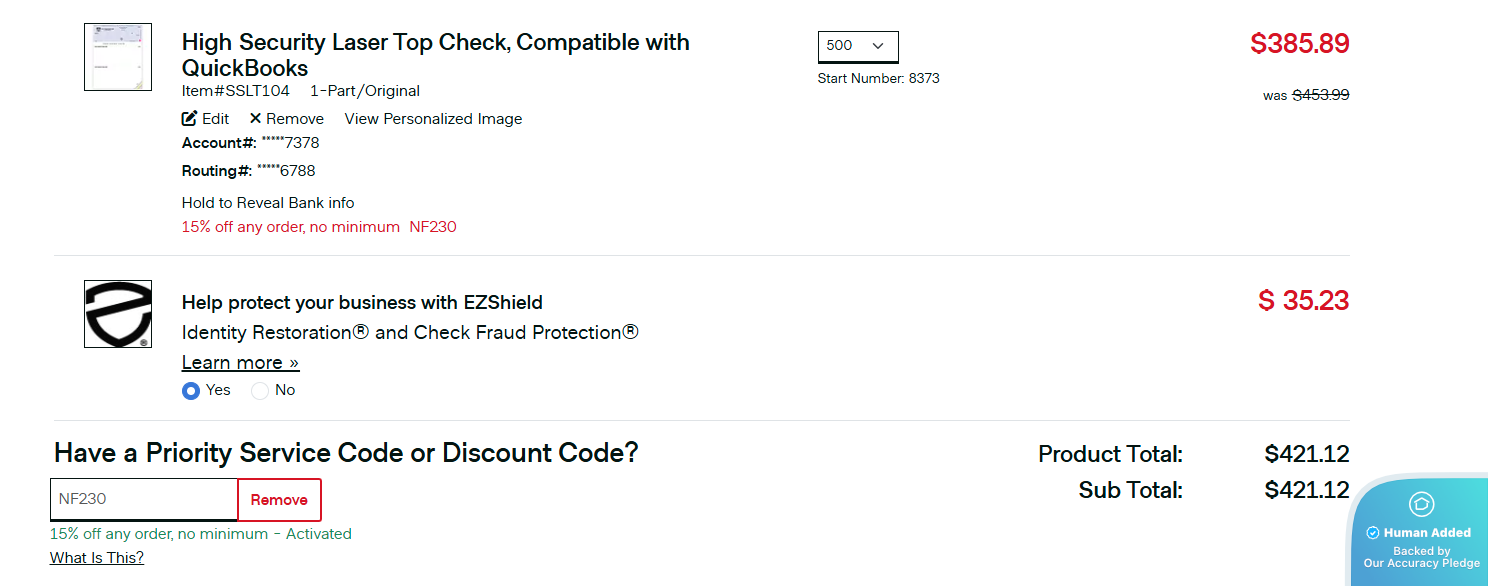The height and width of the screenshot is (586, 1488).
Task: Click Backed by Our Accuracy Pledge text
Action: coord(1421,557)
